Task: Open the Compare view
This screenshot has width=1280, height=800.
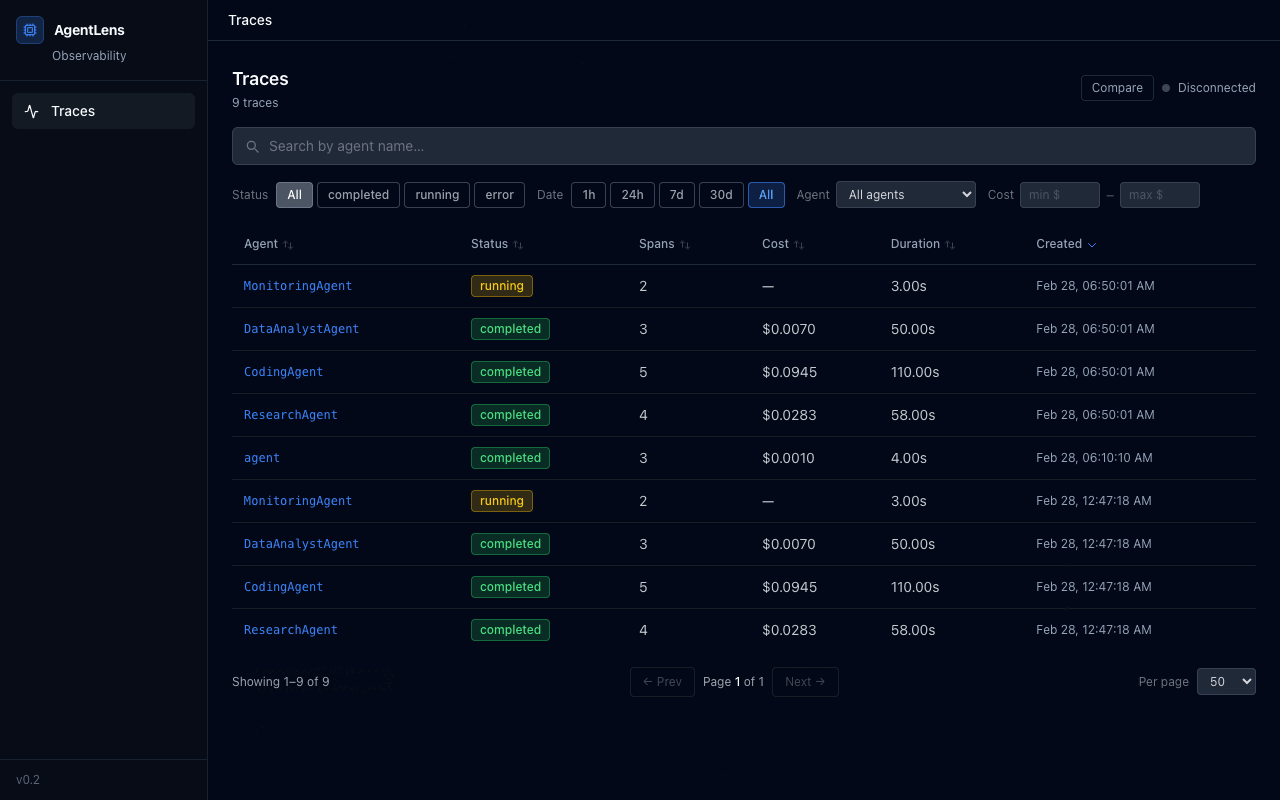Action: click(1117, 88)
